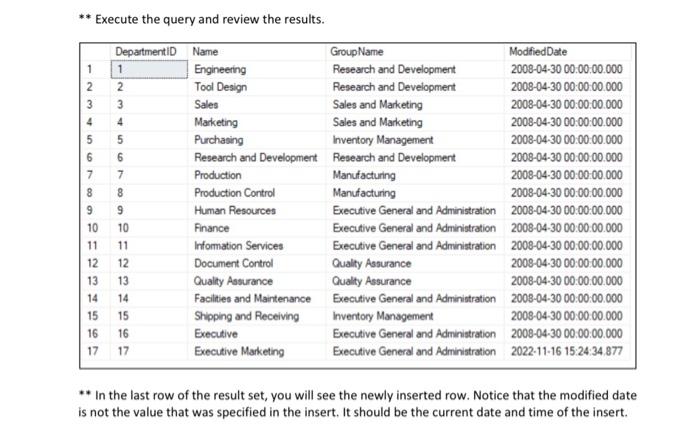Click the modified date 2022-11-16 15:24:34.877
The width and height of the screenshot is (700, 433).
tap(567, 351)
